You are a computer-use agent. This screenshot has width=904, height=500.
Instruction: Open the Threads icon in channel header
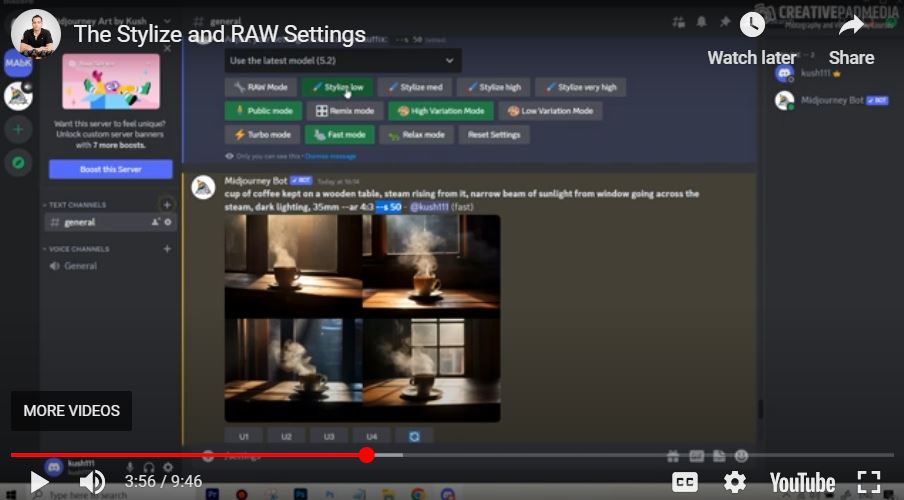679,22
